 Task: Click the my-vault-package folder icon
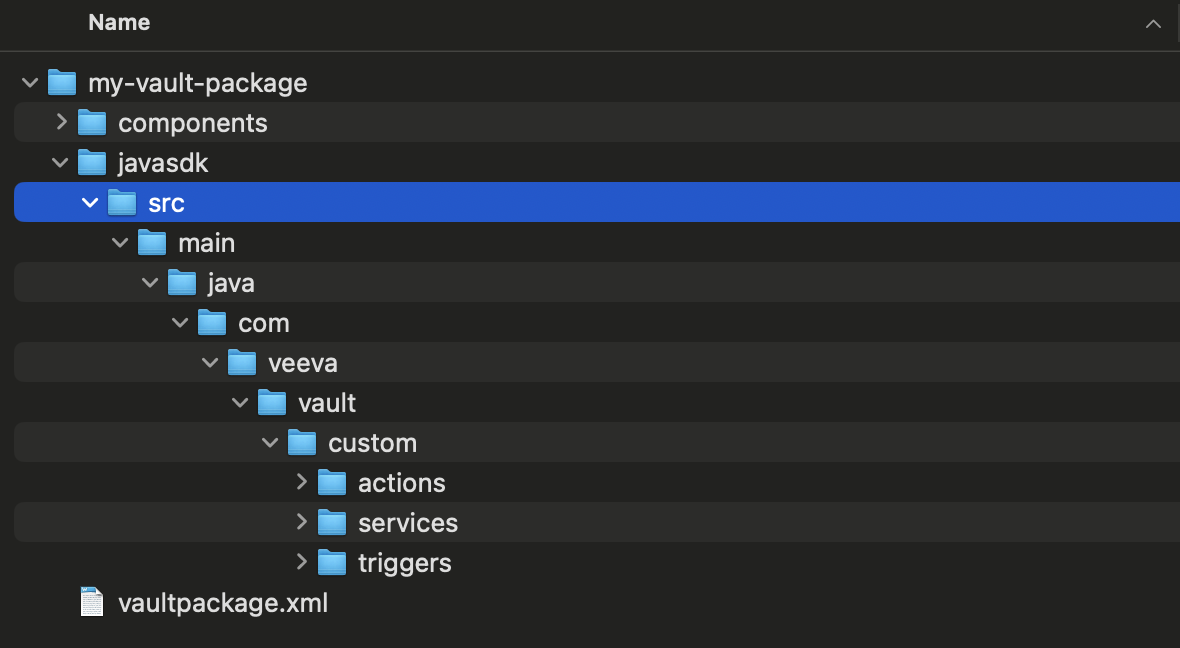62,82
